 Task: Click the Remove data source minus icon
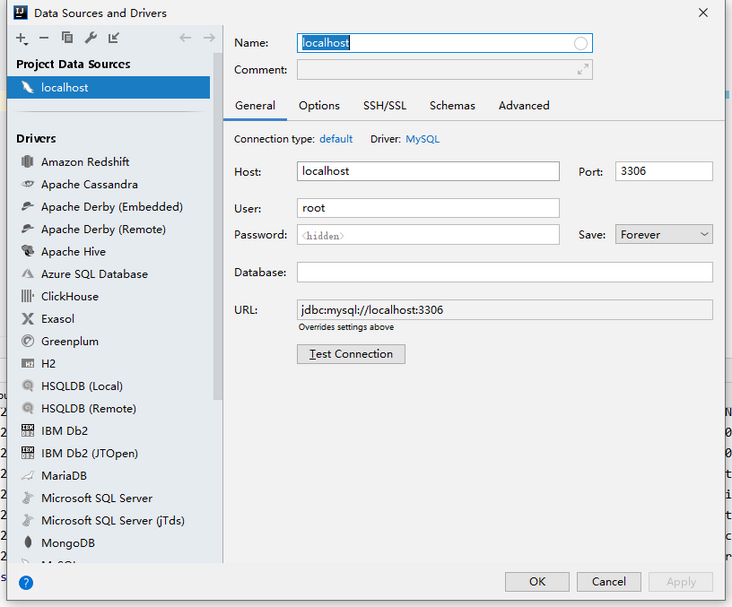point(44,38)
